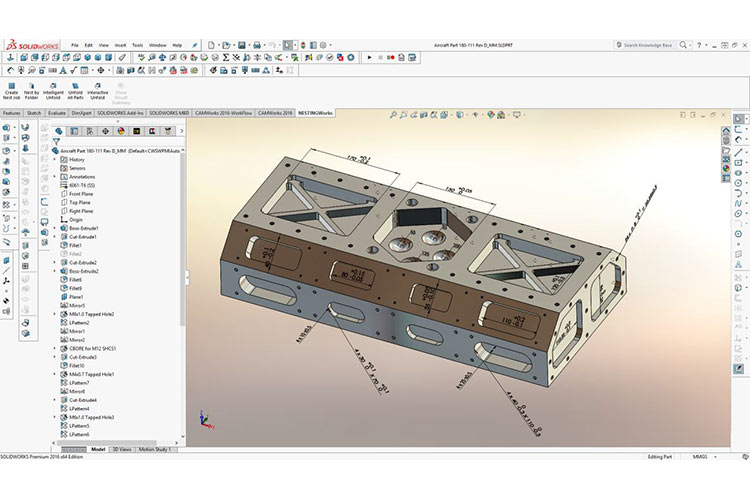Expand CBORE for M12 SHCS1 node
The height and width of the screenshot is (500, 750).
point(55,348)
